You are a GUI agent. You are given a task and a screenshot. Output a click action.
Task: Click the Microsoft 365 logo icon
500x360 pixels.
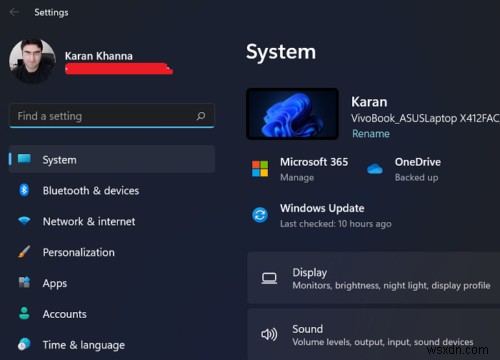(x=260, y=169)
